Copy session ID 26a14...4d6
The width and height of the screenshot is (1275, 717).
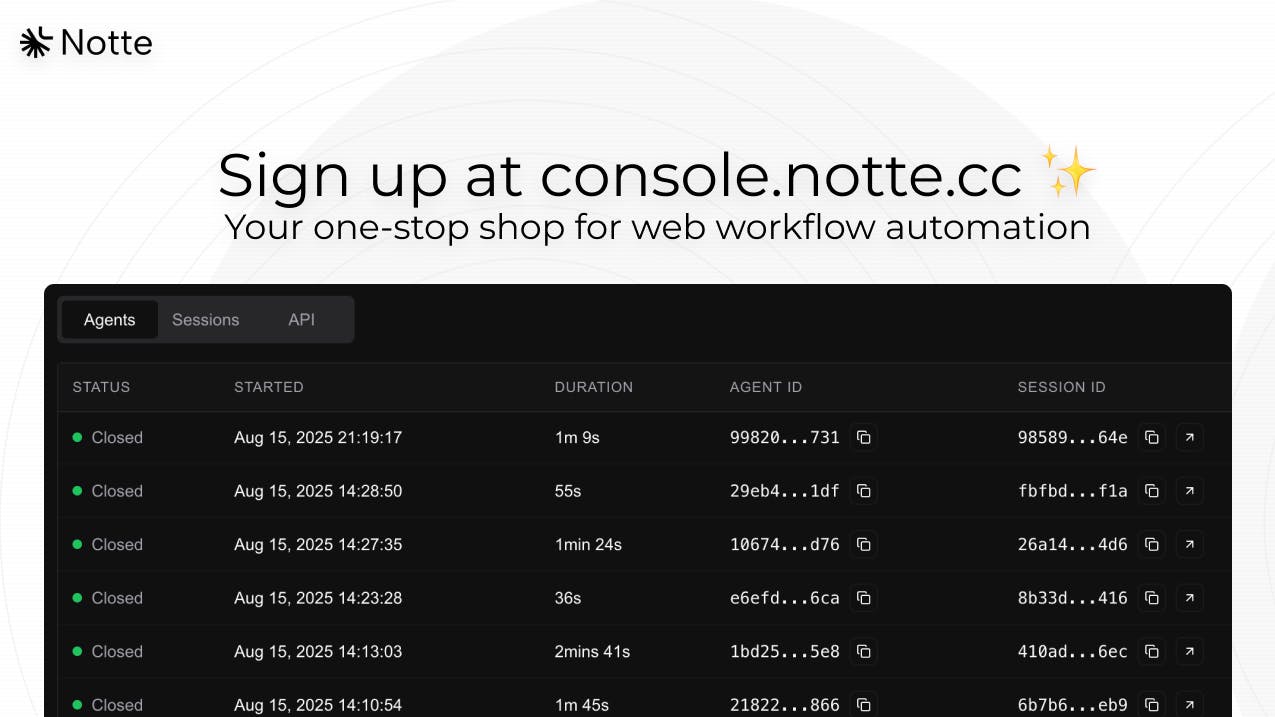coord(1152,544)
